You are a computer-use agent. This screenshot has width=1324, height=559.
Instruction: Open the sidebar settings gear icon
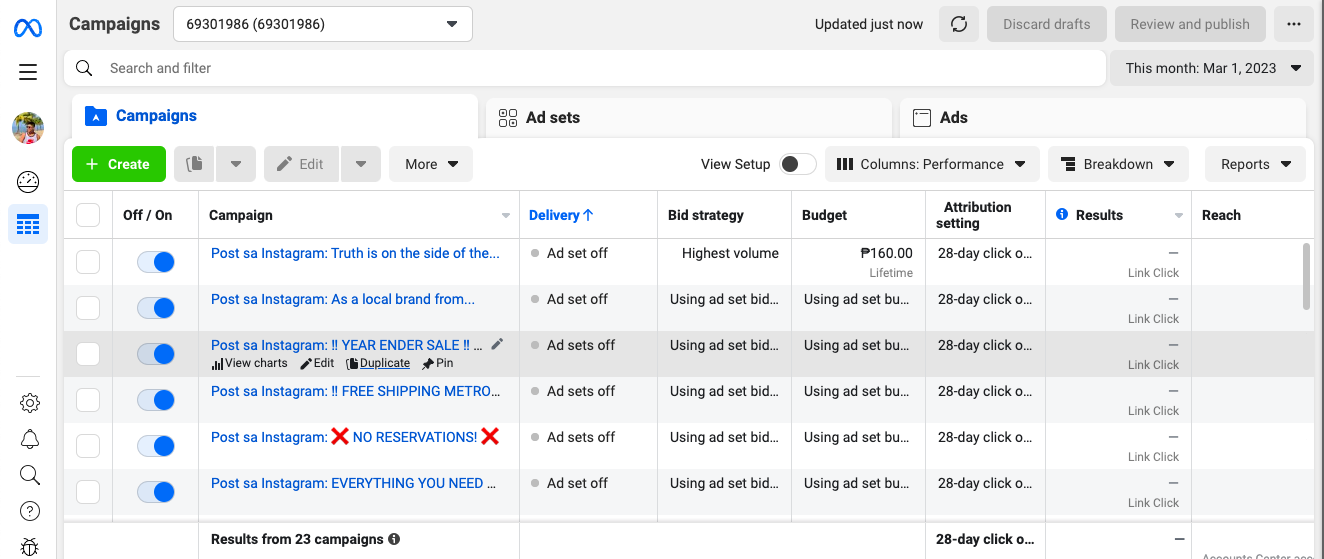[x=30, y=403]
